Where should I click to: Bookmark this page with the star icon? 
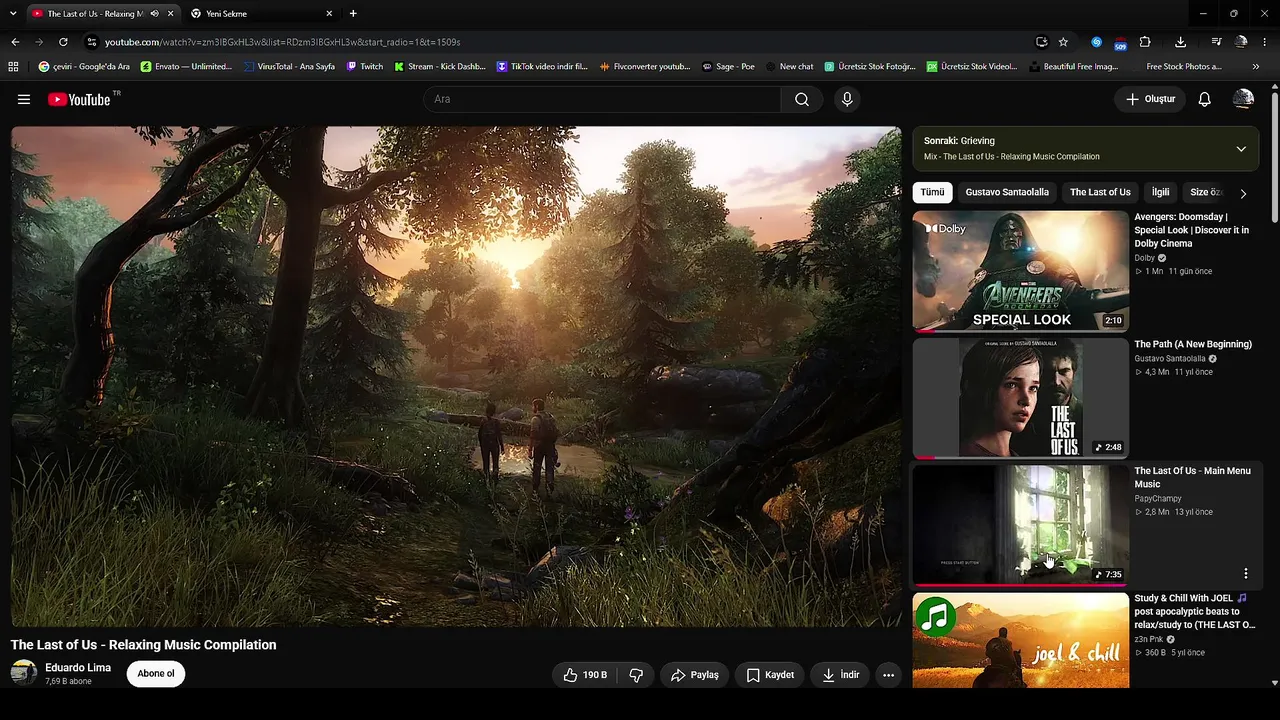tap(1063, 42)
